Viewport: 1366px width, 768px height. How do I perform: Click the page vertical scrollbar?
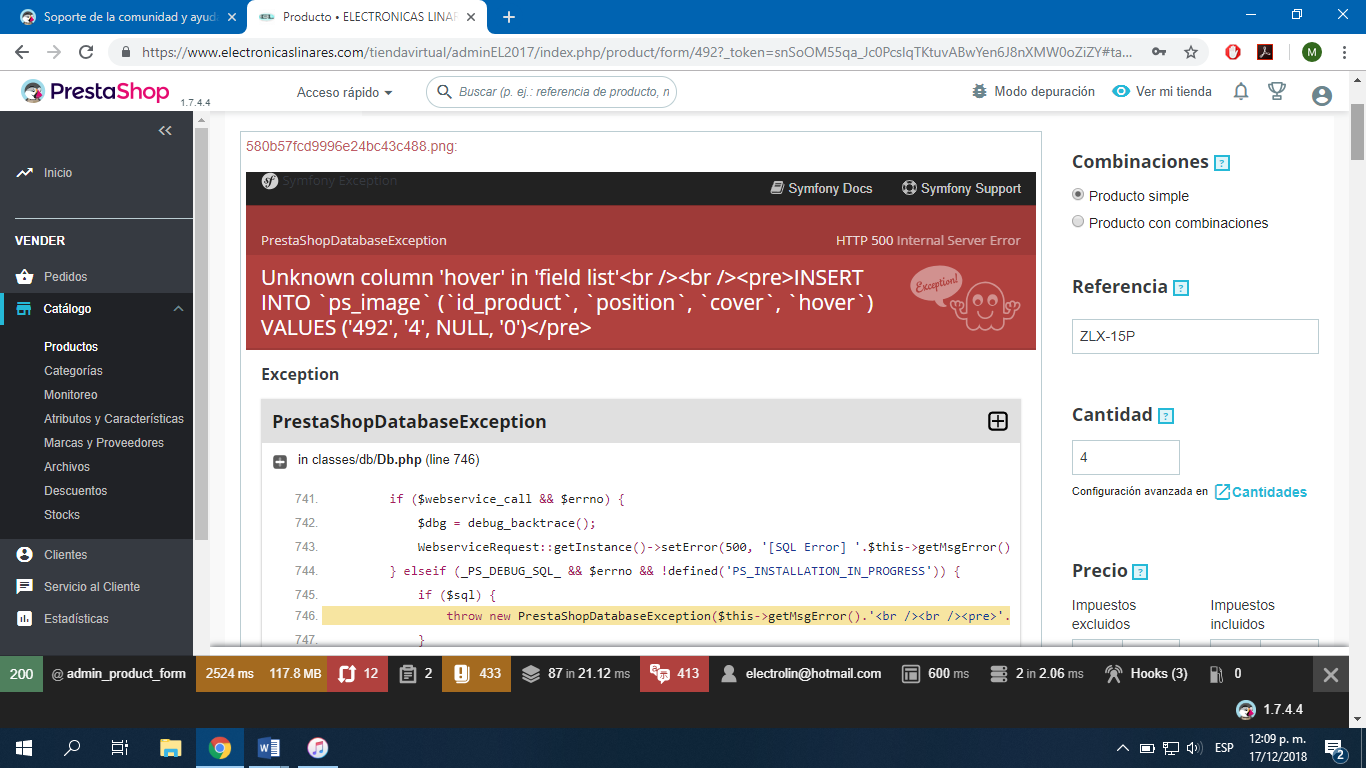coord(1357,130)
